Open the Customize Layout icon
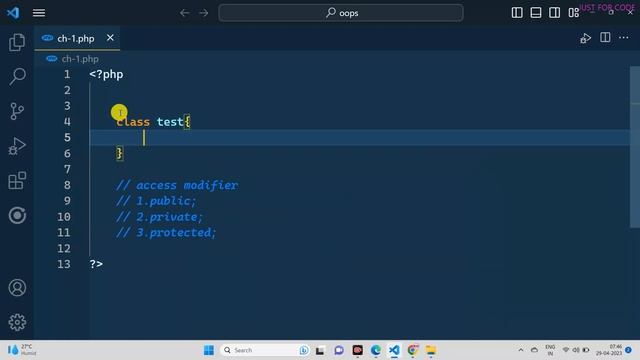Screen dimensions: 640x360 573,13
